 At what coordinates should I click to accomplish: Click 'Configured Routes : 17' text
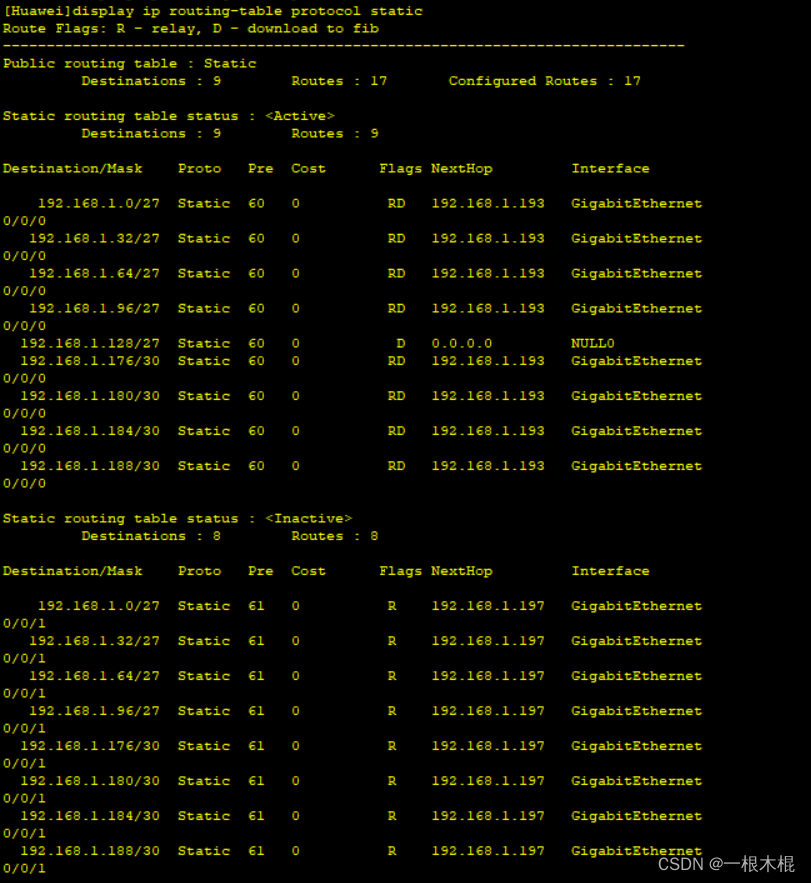click(x=545, y=81)
